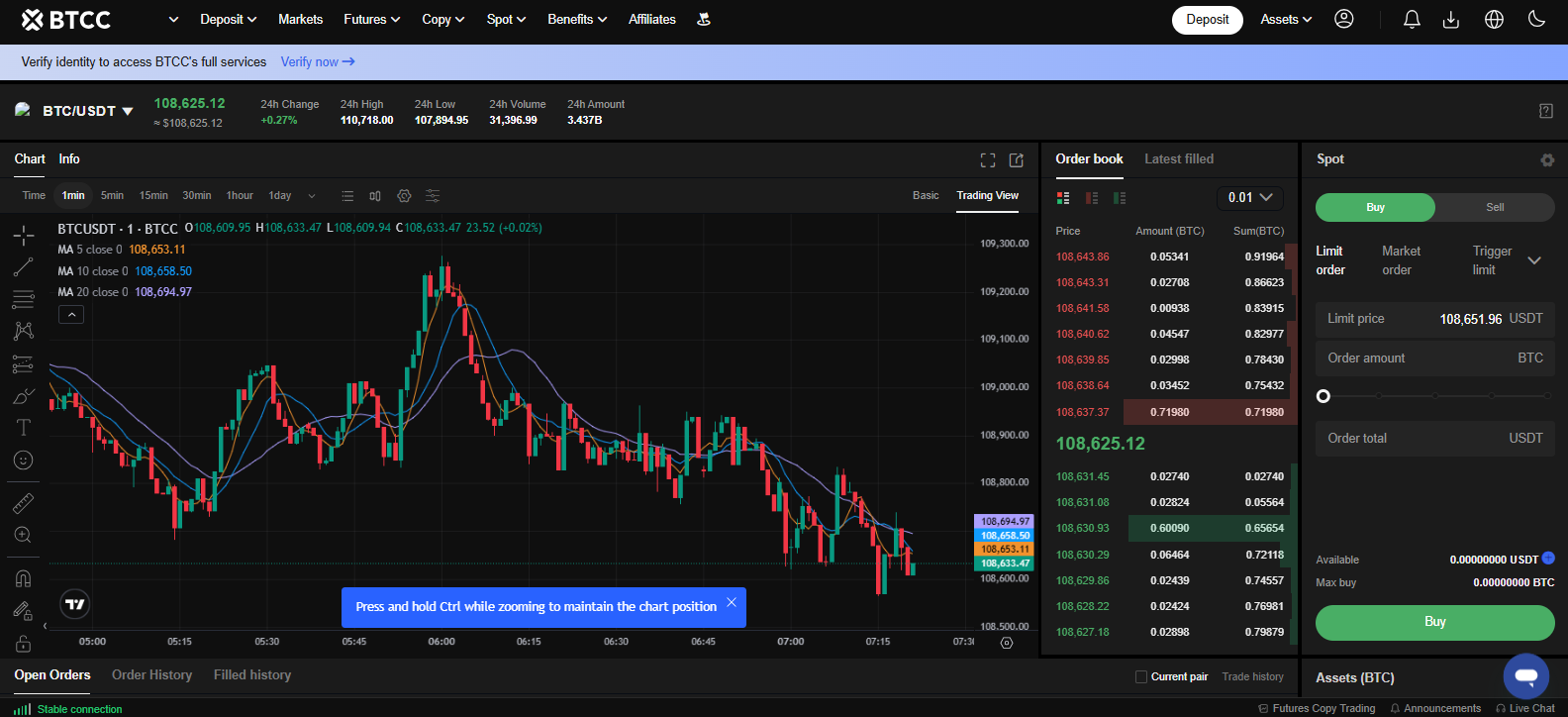Image resolution: width=1568 pixels, height=717 pixels.
Task: Click the TradingView logo on chart
Action: coord(75,604)
